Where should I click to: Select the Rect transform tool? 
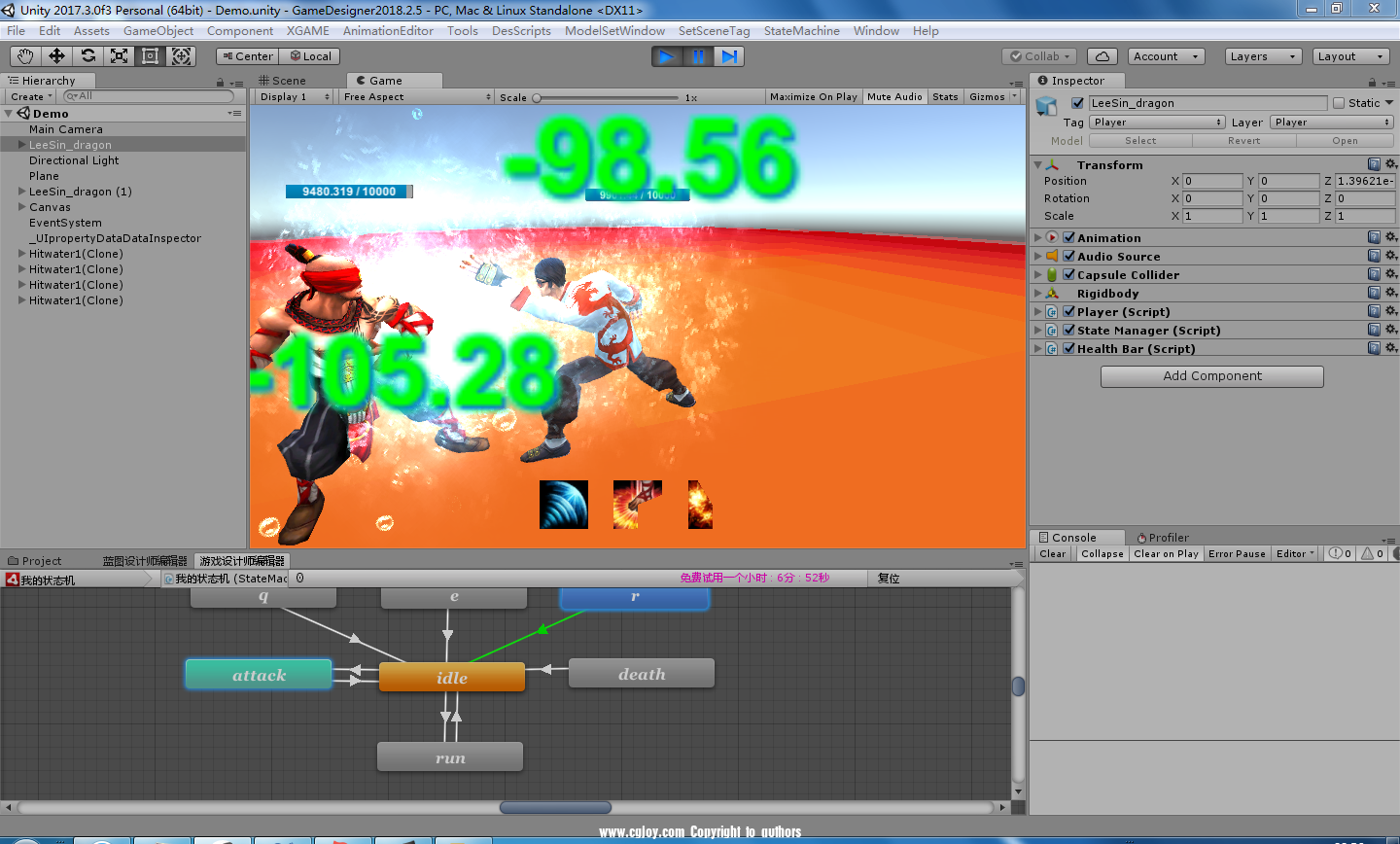(151, 56)
